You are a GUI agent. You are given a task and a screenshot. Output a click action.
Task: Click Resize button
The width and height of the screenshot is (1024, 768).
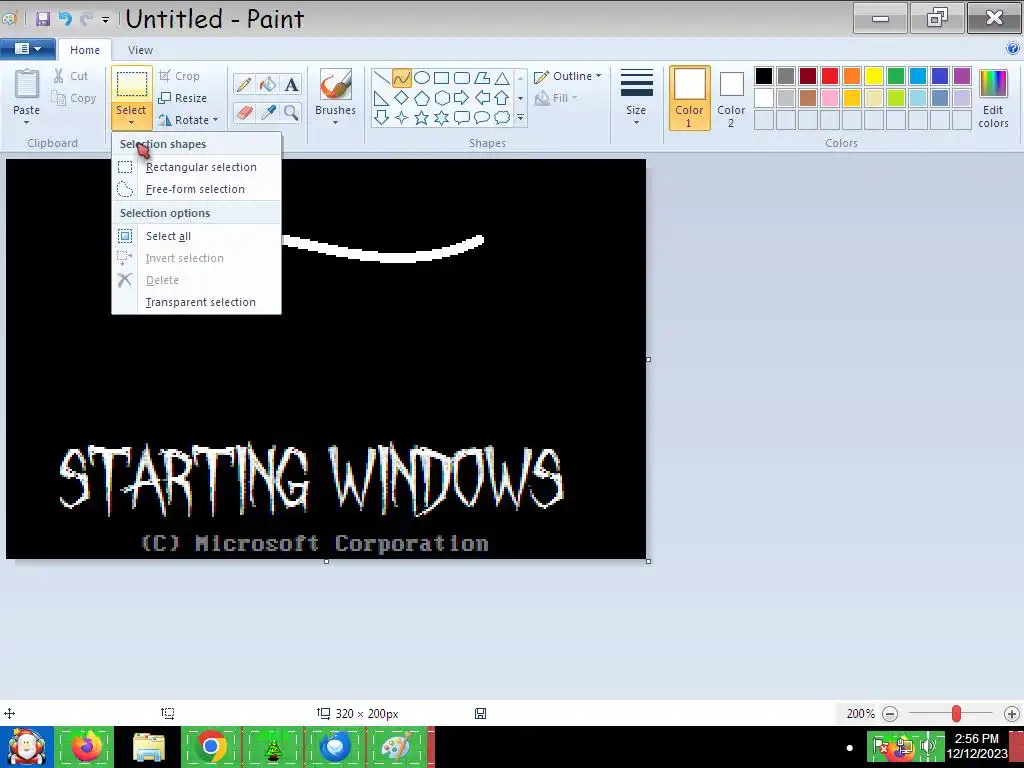(x=183, y=98)
